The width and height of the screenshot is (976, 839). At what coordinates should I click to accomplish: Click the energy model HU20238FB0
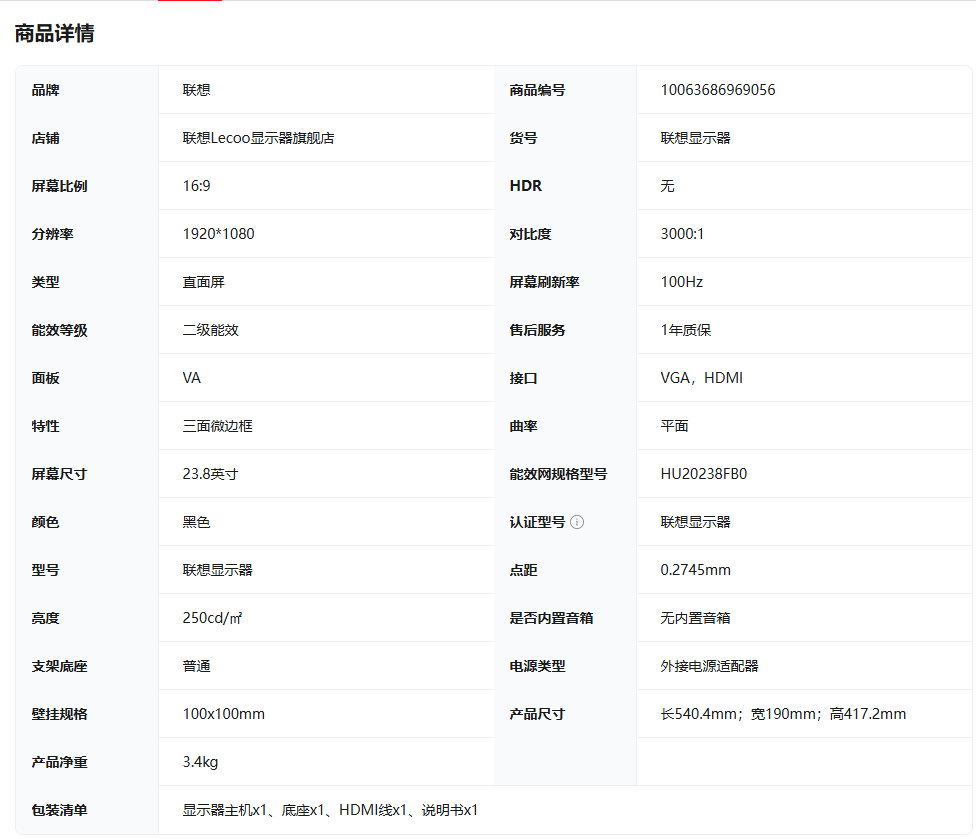(703, 474)
